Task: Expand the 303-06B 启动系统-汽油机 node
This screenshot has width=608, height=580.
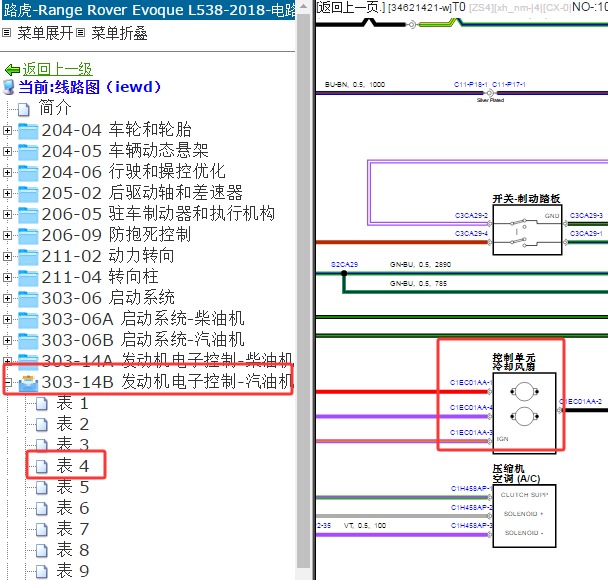Action: pos(7,340)
